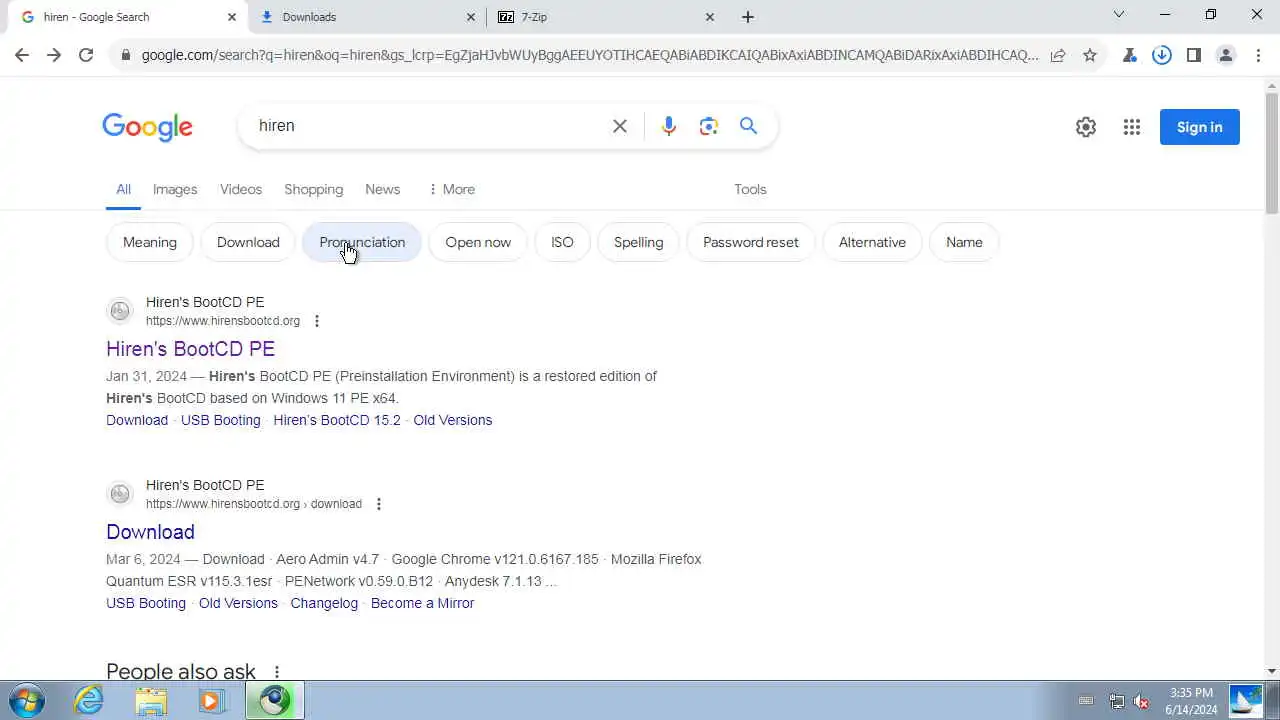
Task: Click the browser back arrow
Action: coord(22,55)
